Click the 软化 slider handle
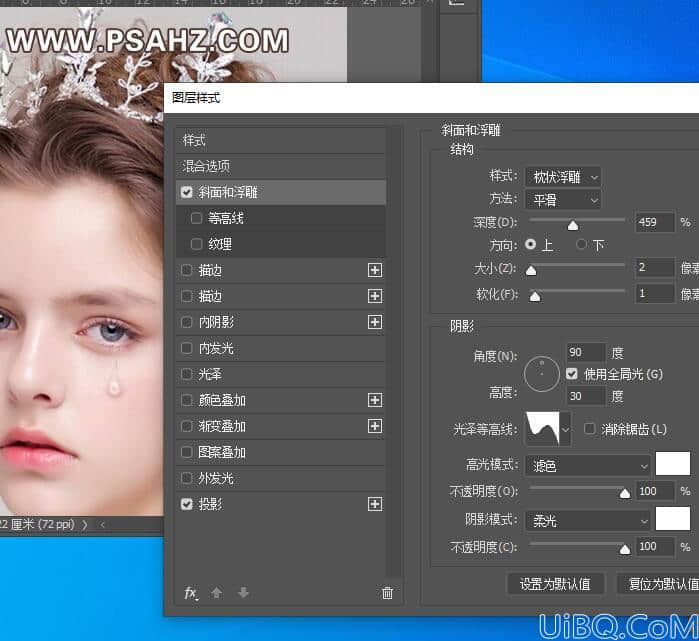699x641 pixels. (535, 296)
